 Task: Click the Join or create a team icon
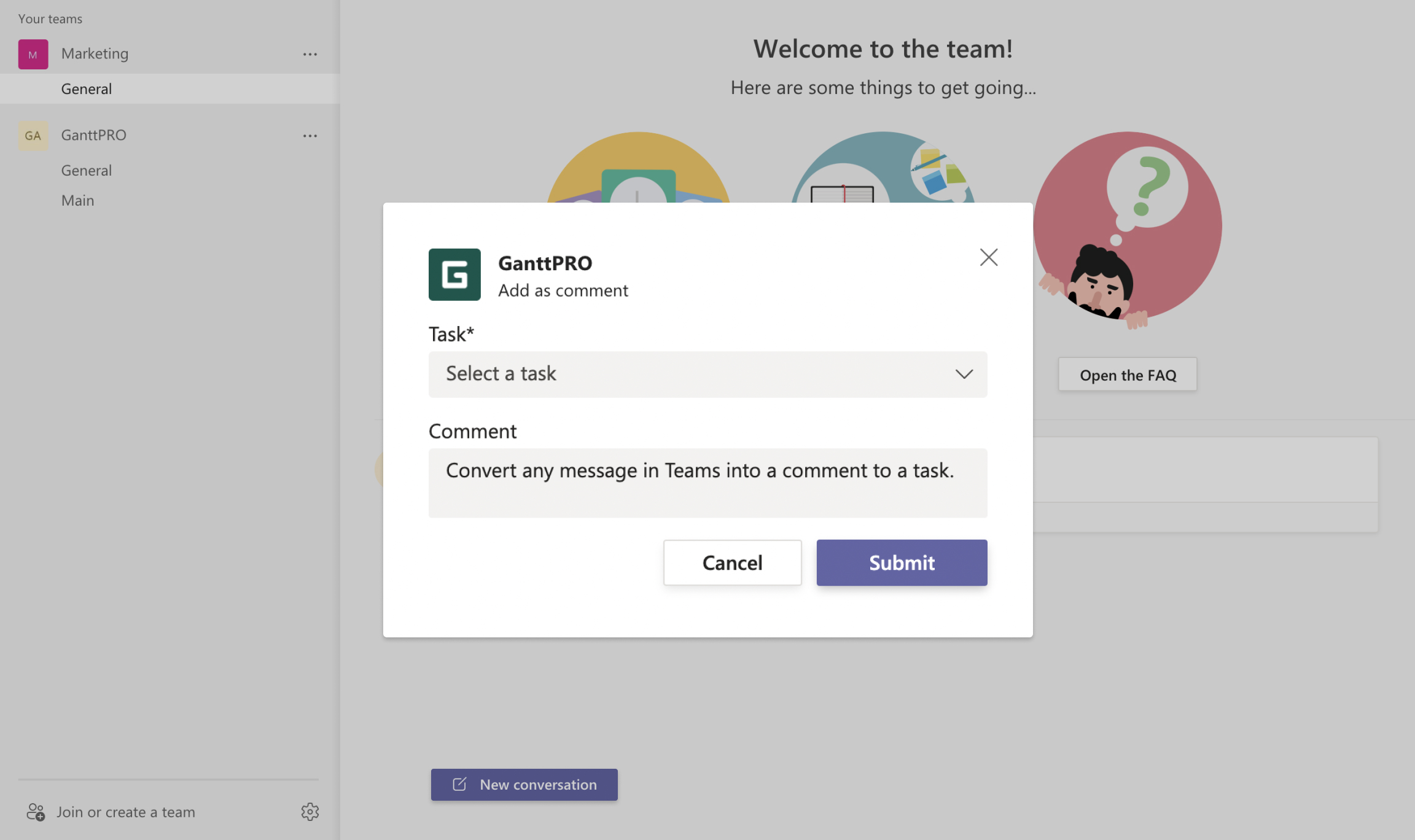coord(36,812)
